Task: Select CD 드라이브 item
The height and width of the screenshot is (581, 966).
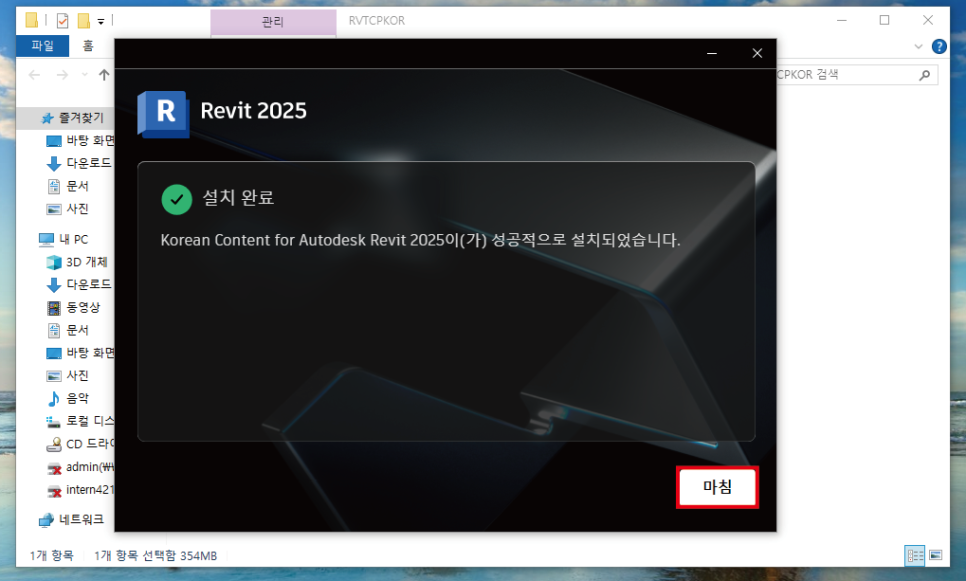Action: click(x=80, y=444)
